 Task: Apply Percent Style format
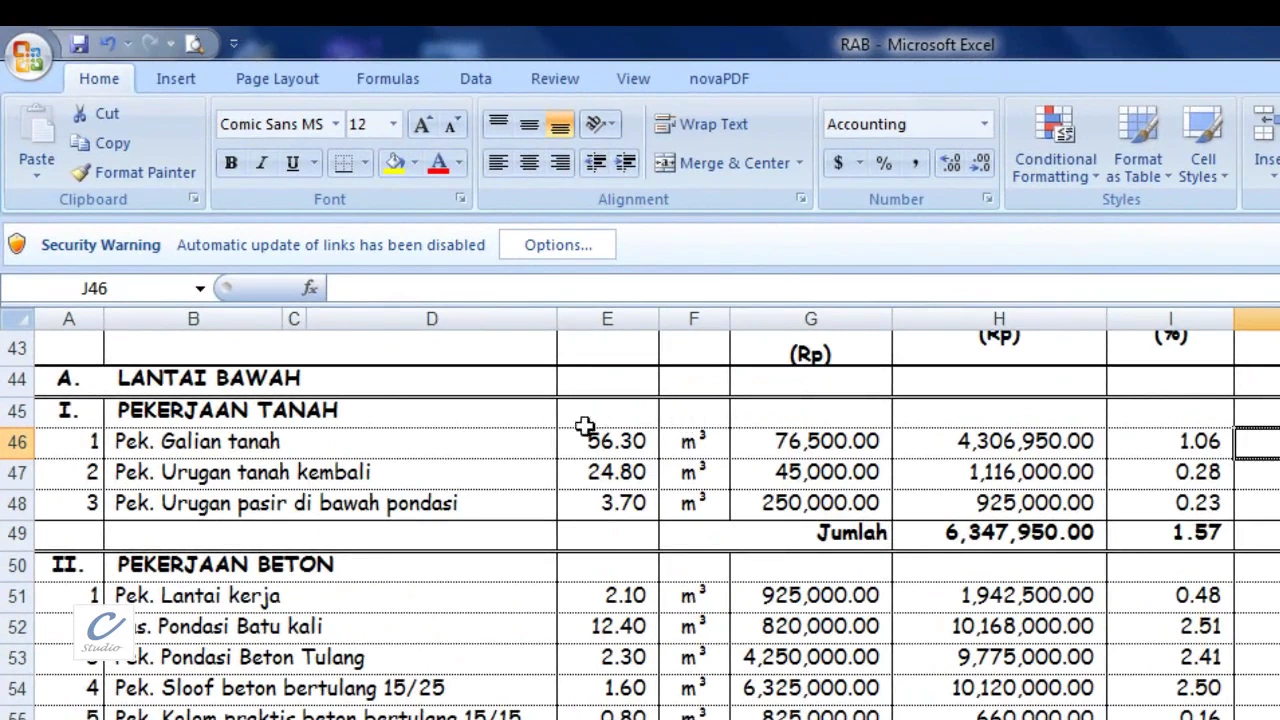point(884,163)
